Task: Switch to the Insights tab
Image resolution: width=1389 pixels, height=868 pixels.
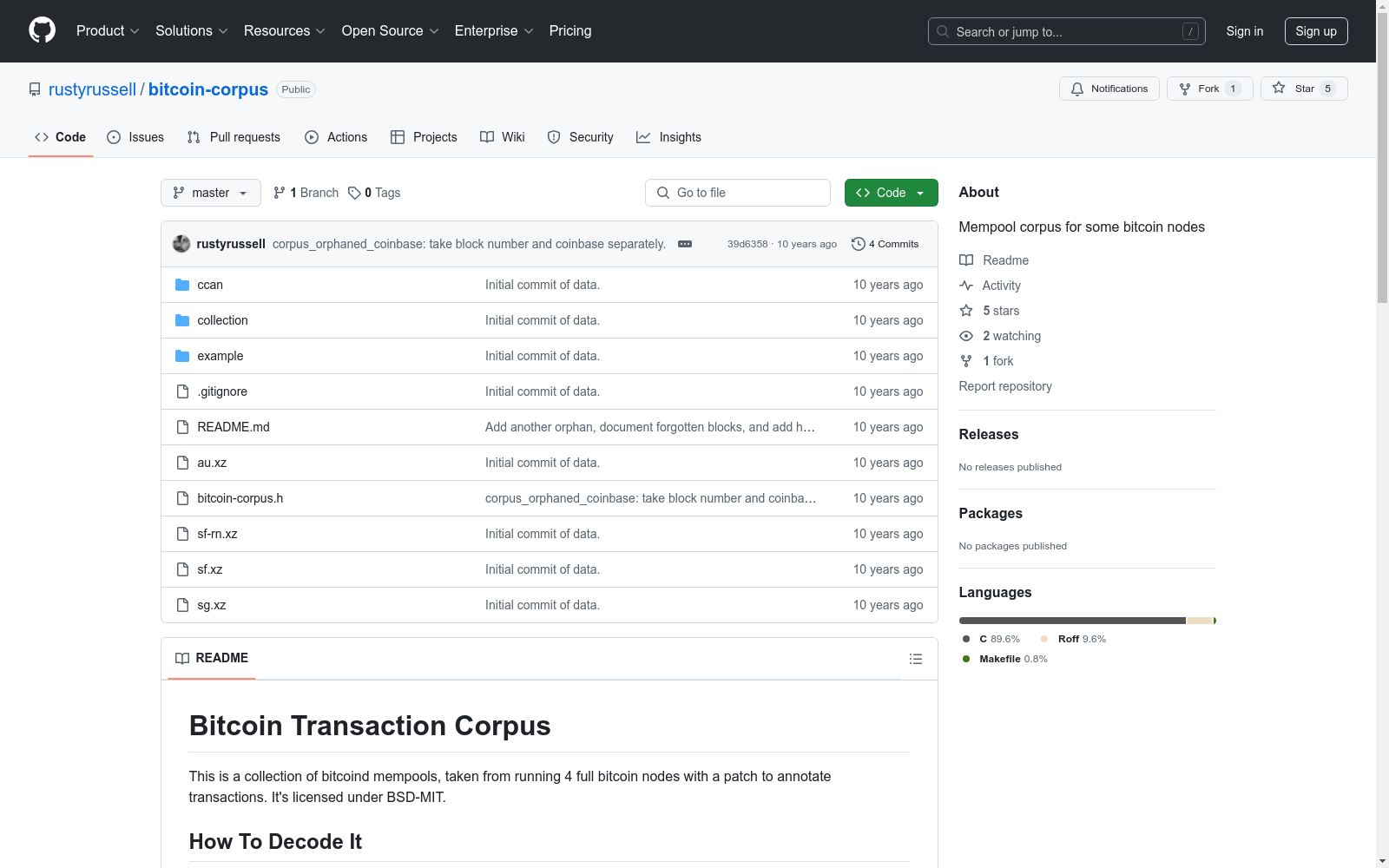Action: [668, 137]
